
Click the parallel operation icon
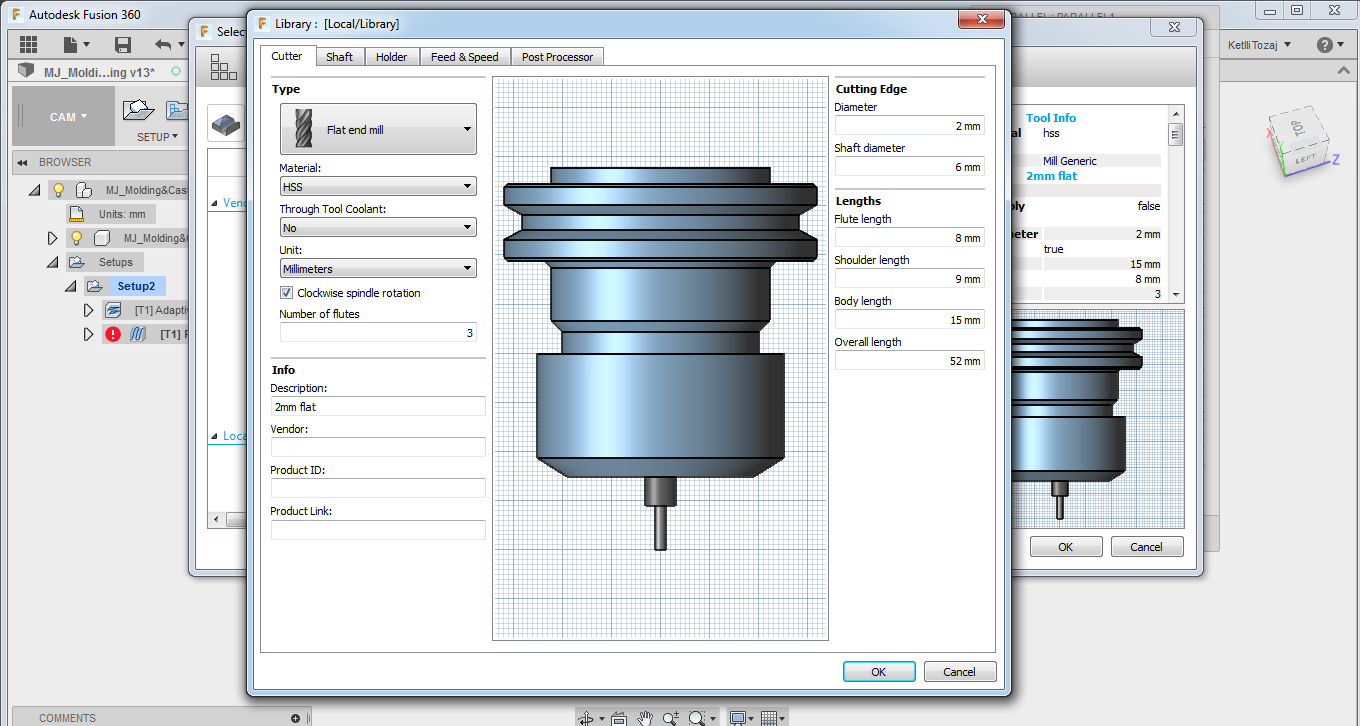pyautogui.click(x=139, y=335)
